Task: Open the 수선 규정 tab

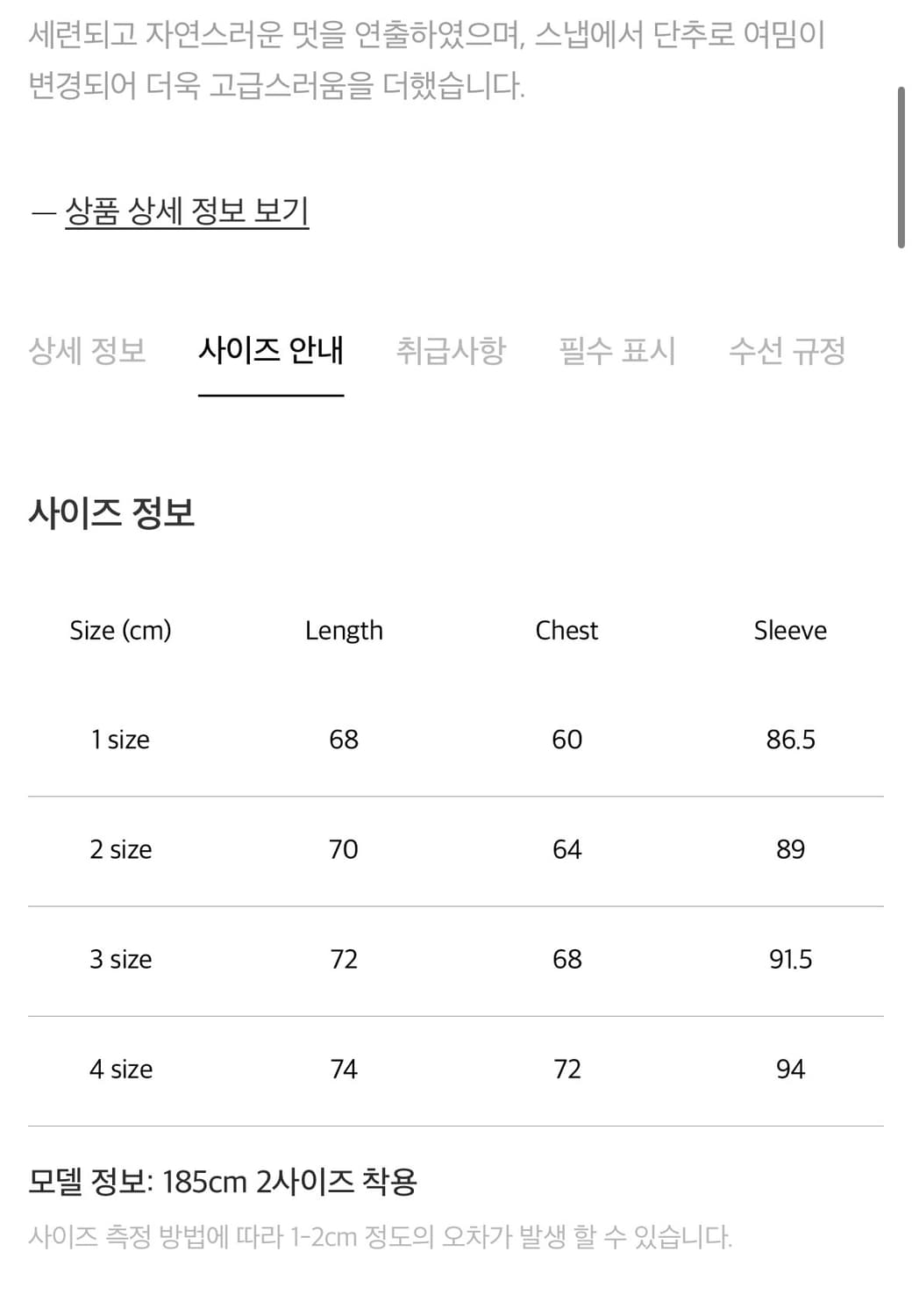Action: (787, 351)
